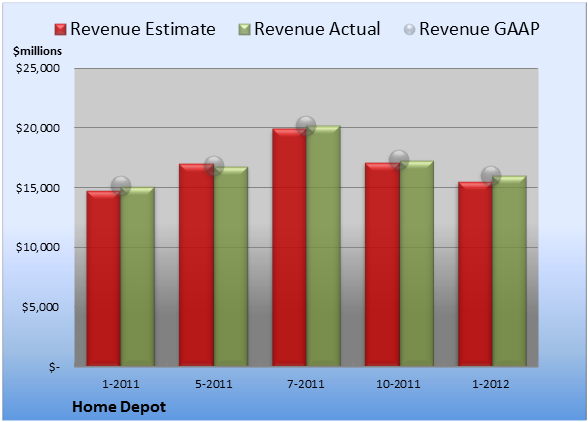Click the red Revenue Estimate legend swatch
The image size is (588, 422).
click(x=60, y=30)
